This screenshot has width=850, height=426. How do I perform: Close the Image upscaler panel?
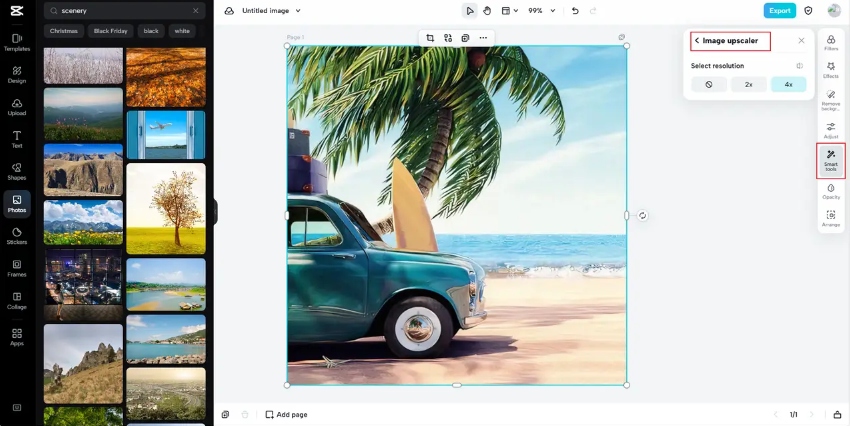coord(801,41)
